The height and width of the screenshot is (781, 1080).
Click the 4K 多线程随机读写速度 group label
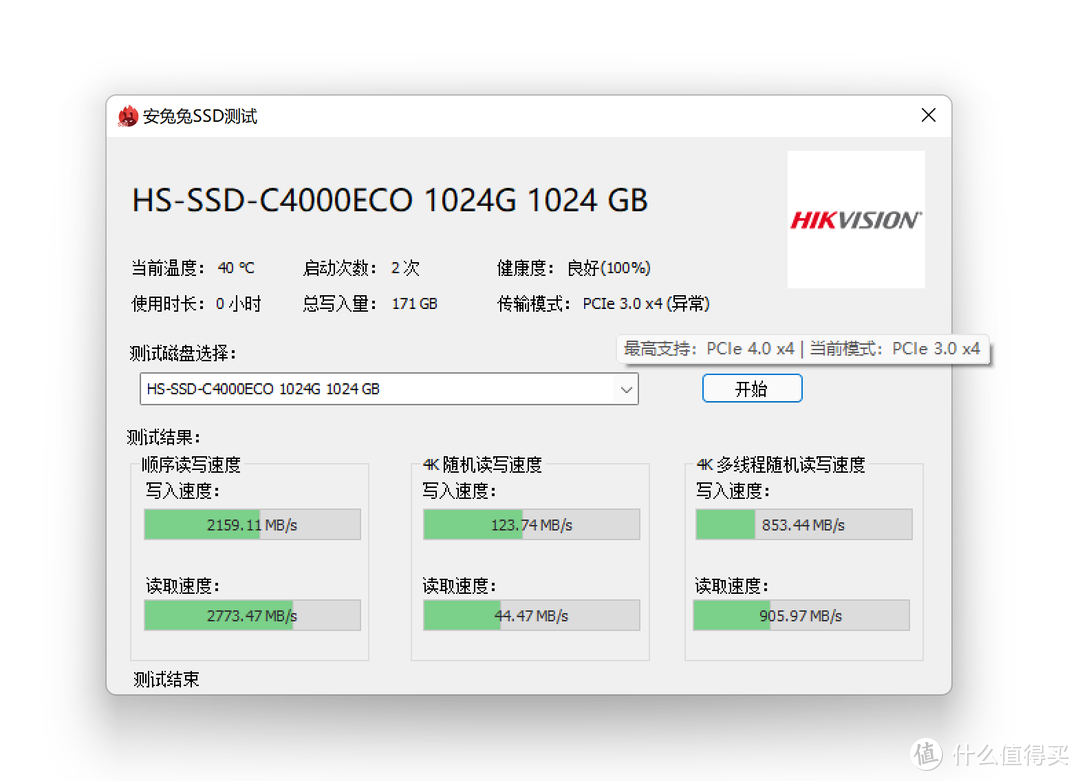(x=780, y=465)
